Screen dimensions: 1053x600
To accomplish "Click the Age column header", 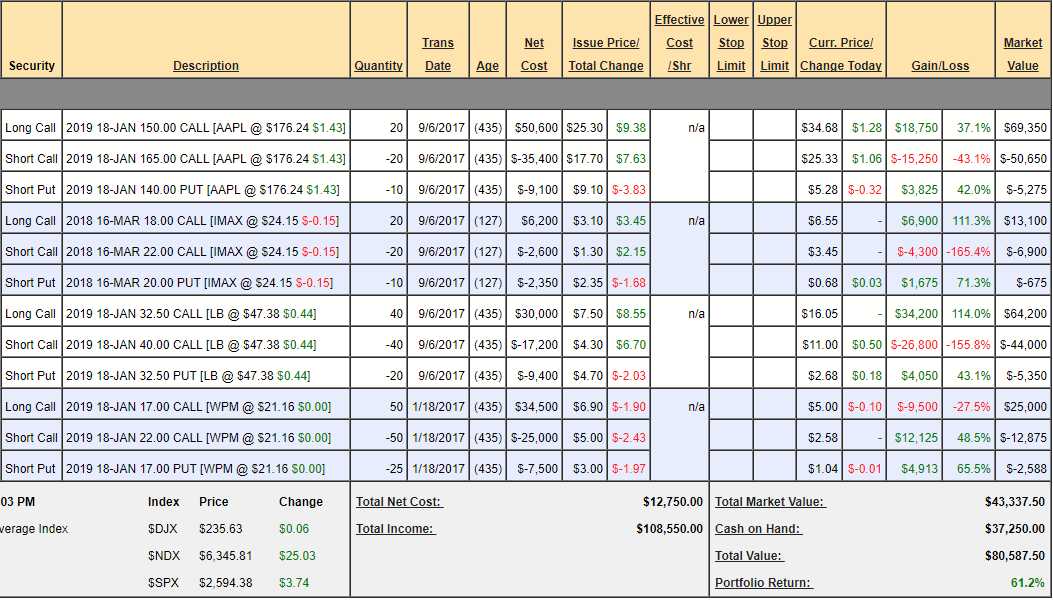I will 487,66.
